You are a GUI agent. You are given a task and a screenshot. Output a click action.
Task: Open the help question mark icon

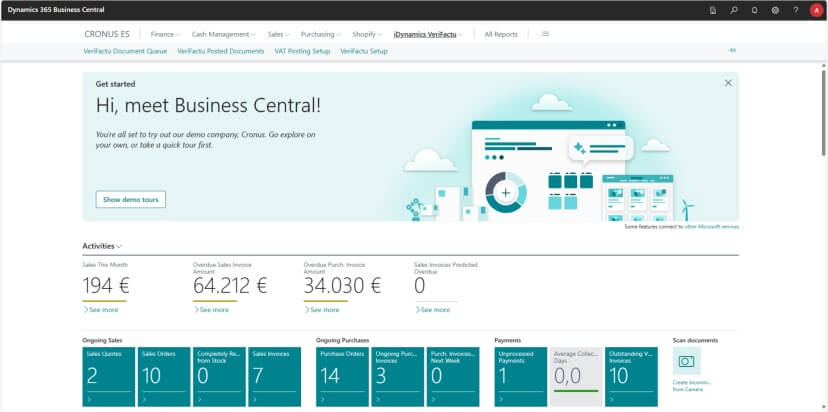(x=796, y=10)
